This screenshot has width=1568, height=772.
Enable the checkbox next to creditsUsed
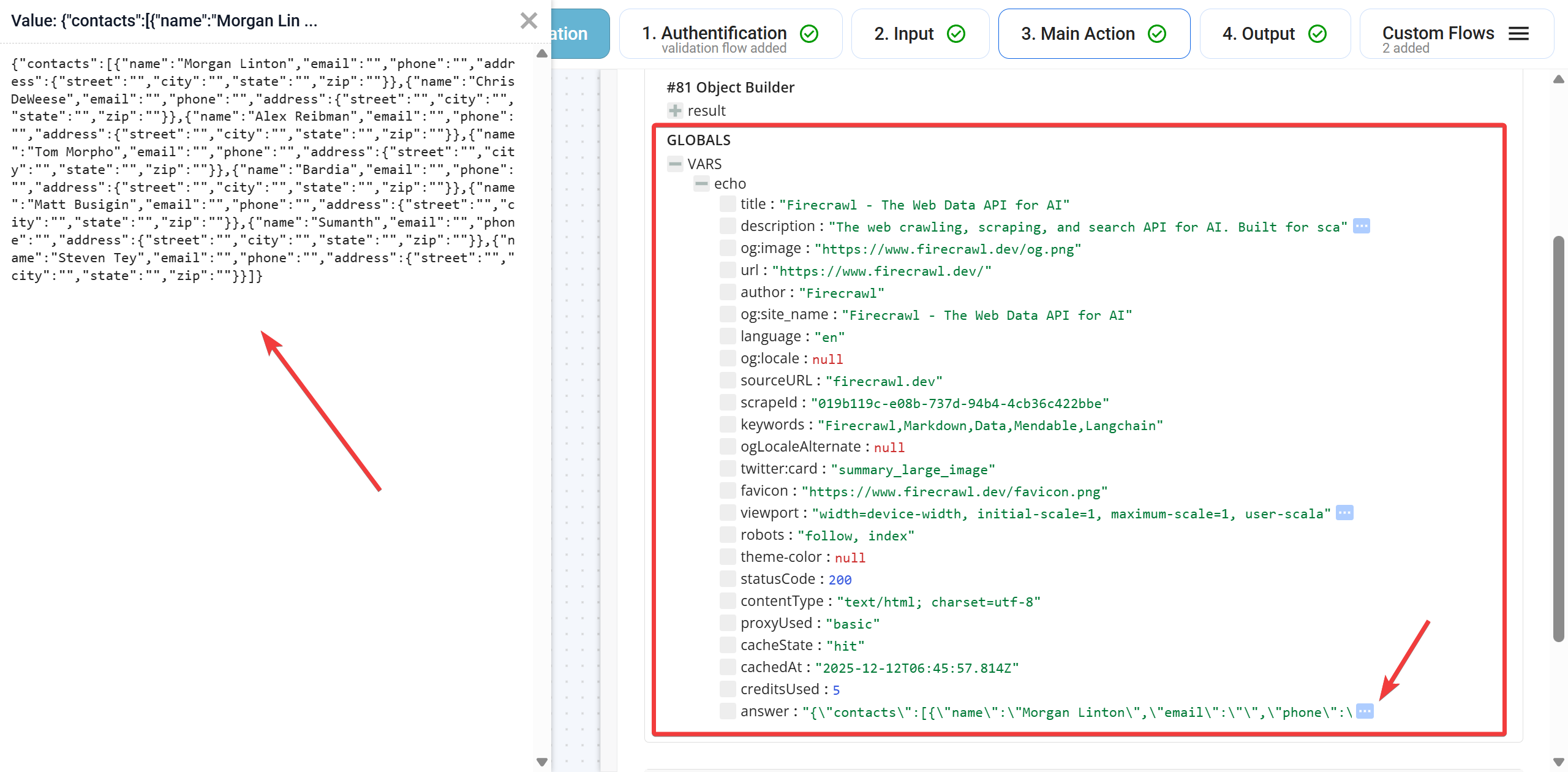pos(727,689)
